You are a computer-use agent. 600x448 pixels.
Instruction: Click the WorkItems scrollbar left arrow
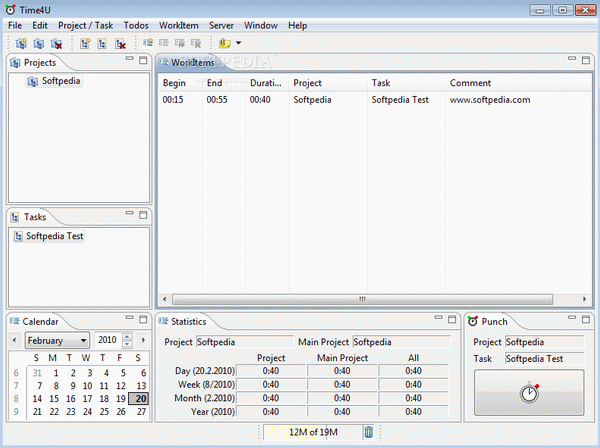[x=165, y=299]
